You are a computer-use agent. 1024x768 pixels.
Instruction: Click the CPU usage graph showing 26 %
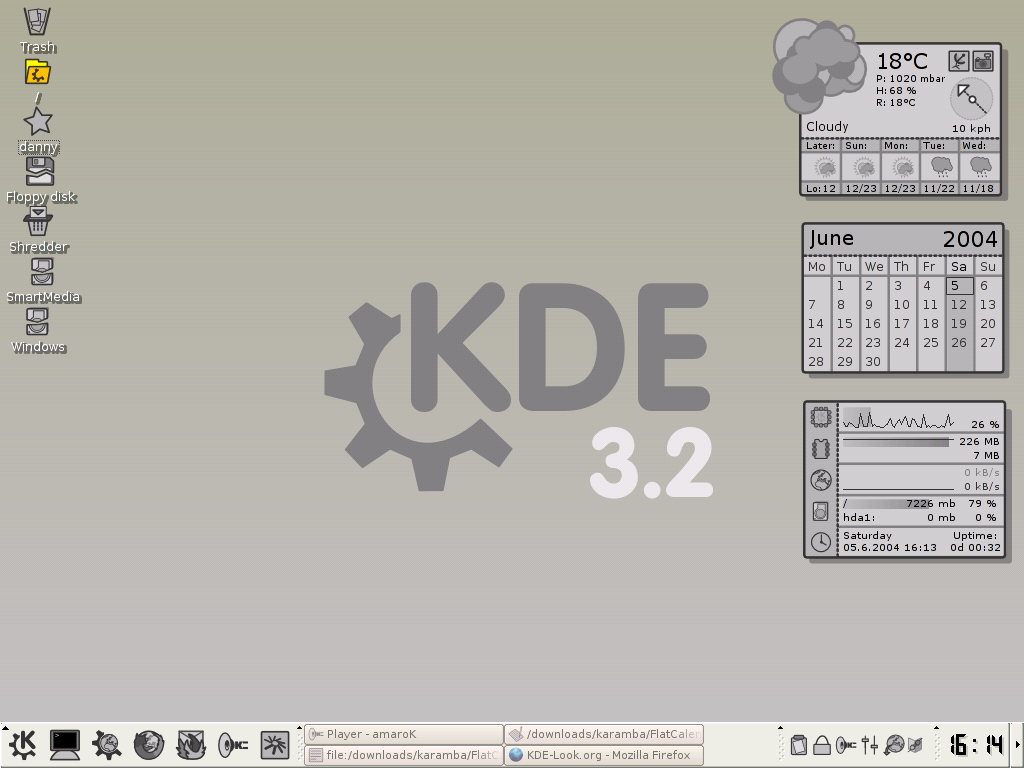(899, 419)
